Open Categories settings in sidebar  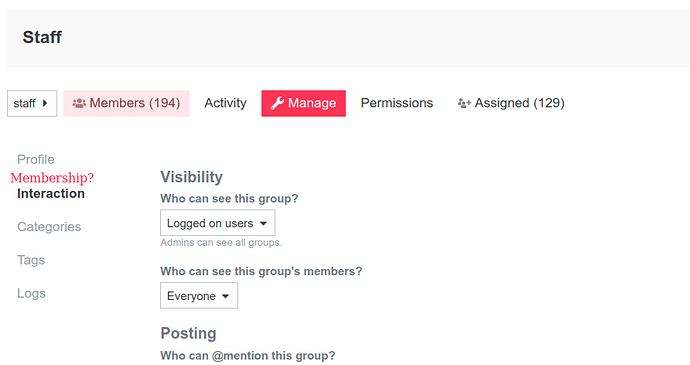[x=49, y=227]
